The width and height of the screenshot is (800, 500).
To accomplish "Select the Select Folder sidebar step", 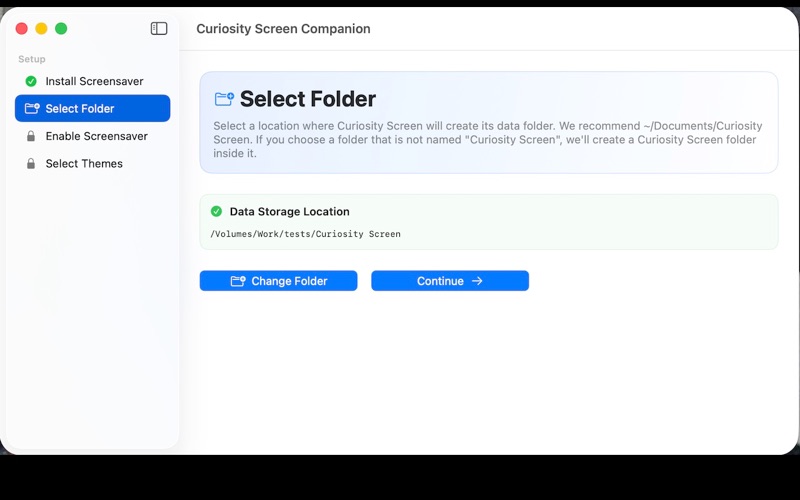I will point(92,108).
